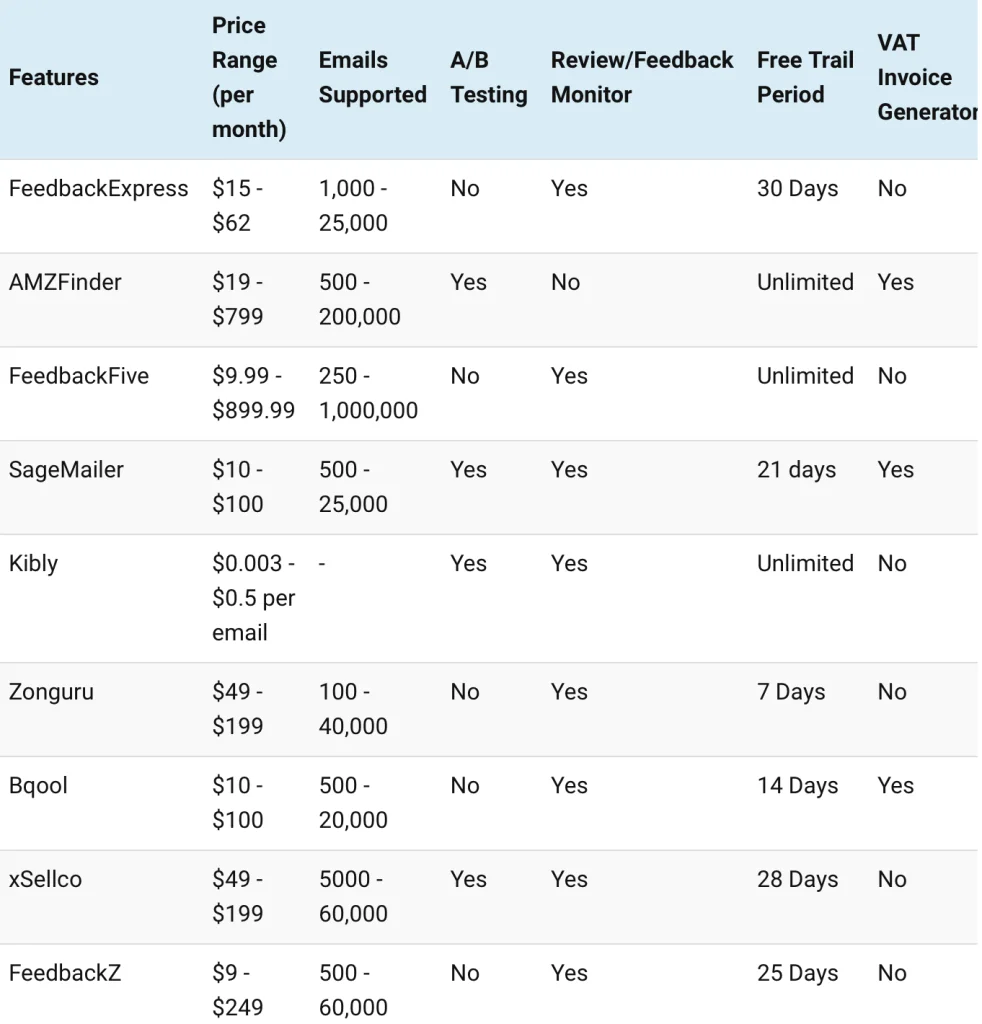This screenshot has width=982, height=1024.
Task: Select the A/B Testing column header
Action: tap(488, 78)
